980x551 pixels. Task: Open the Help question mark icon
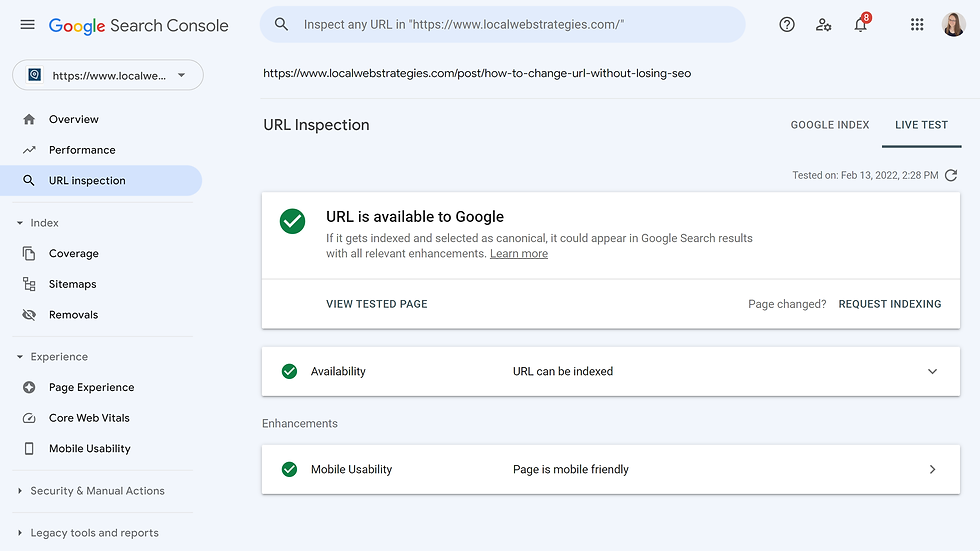787,24
